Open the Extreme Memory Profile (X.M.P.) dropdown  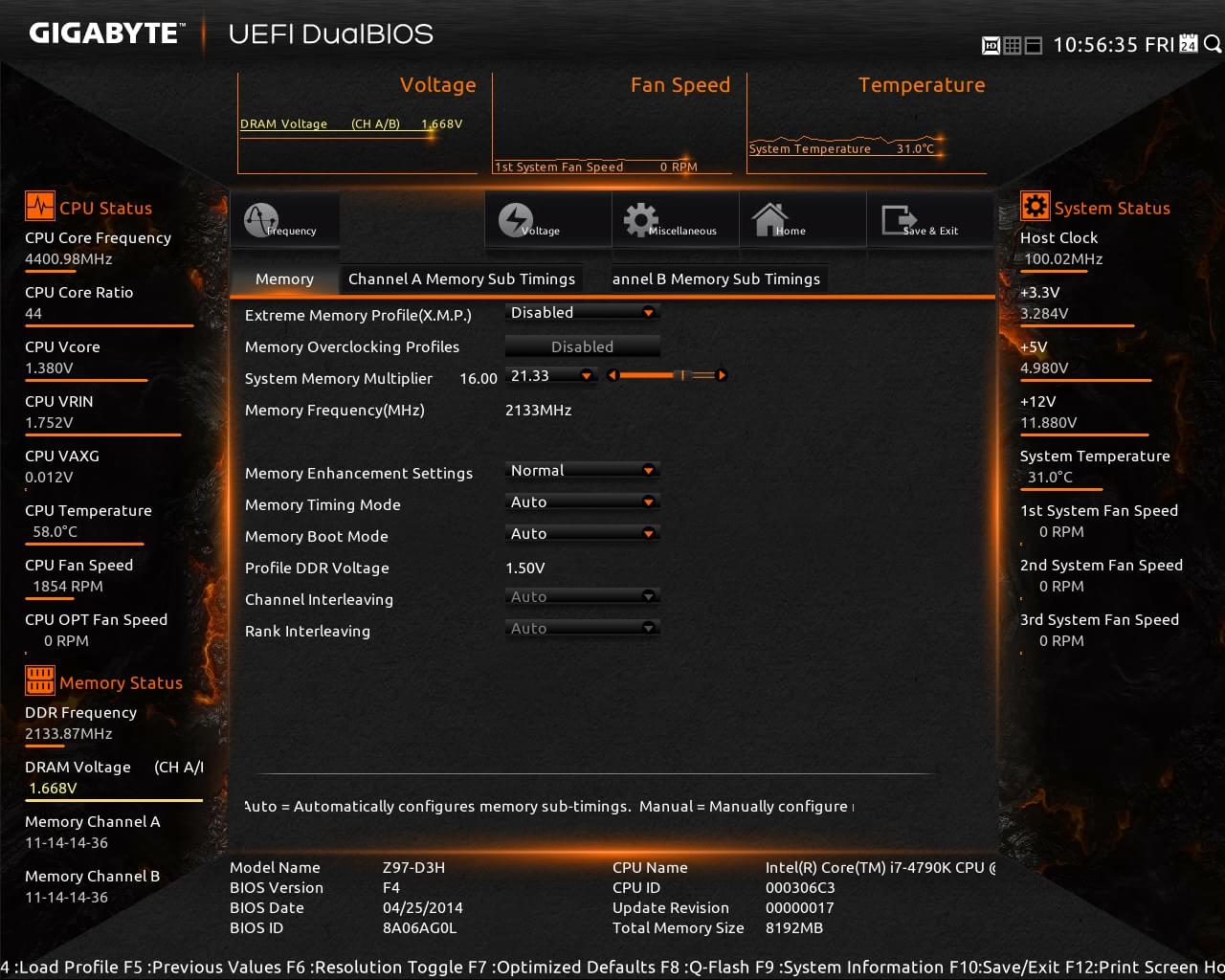pos(582,313)
